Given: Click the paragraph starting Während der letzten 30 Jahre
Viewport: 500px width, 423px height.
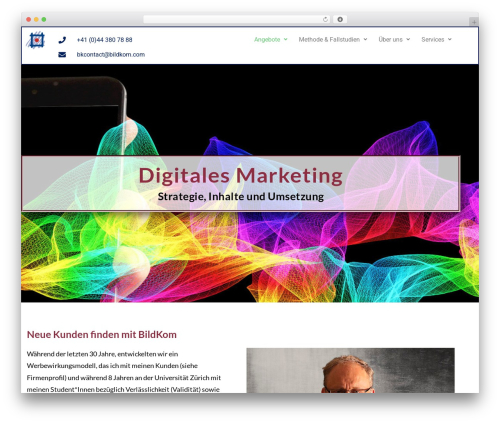Looking at the screenshot, I should 124,372.
